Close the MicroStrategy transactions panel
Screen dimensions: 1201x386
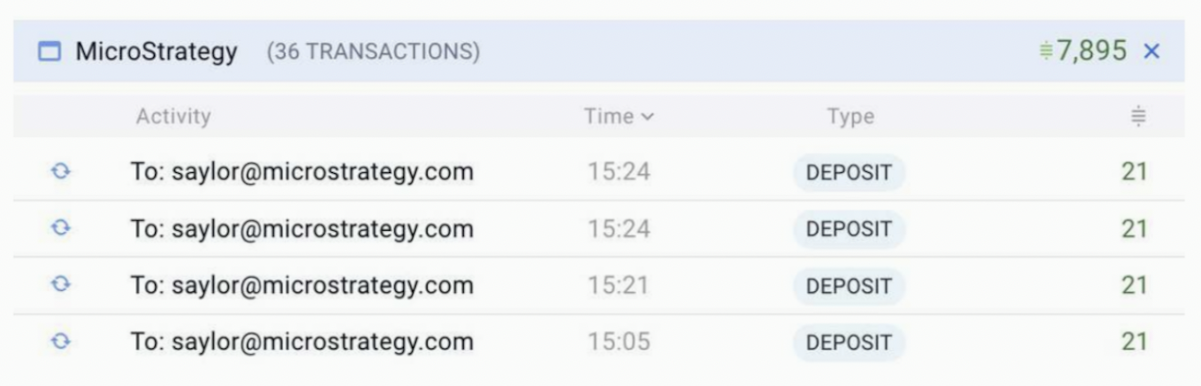pos(1152,51)
